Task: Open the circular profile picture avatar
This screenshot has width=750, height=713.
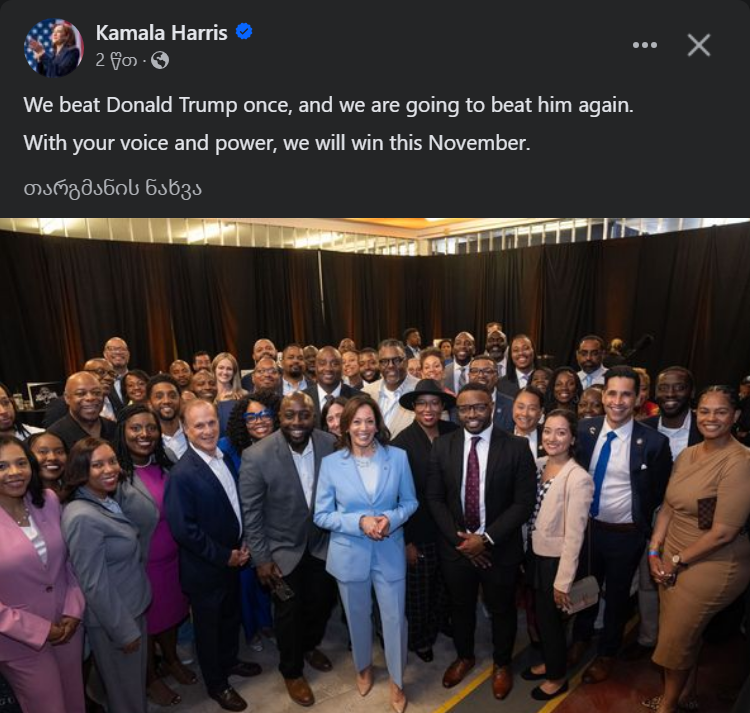Action: click(54, 48)
